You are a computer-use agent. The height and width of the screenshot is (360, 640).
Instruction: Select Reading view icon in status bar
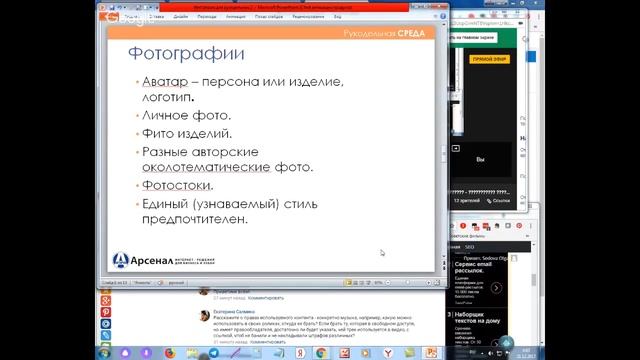[x=362, y=282]
